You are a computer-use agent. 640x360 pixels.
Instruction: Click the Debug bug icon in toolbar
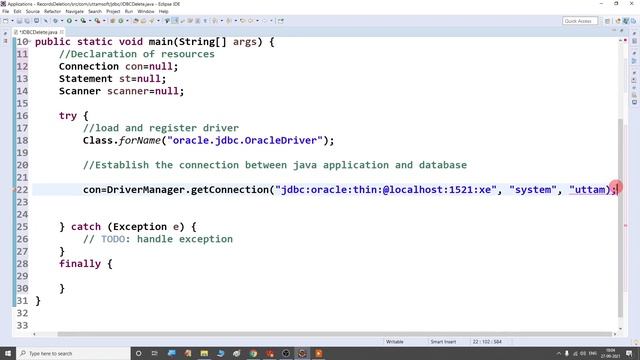[x=56, y=21]
